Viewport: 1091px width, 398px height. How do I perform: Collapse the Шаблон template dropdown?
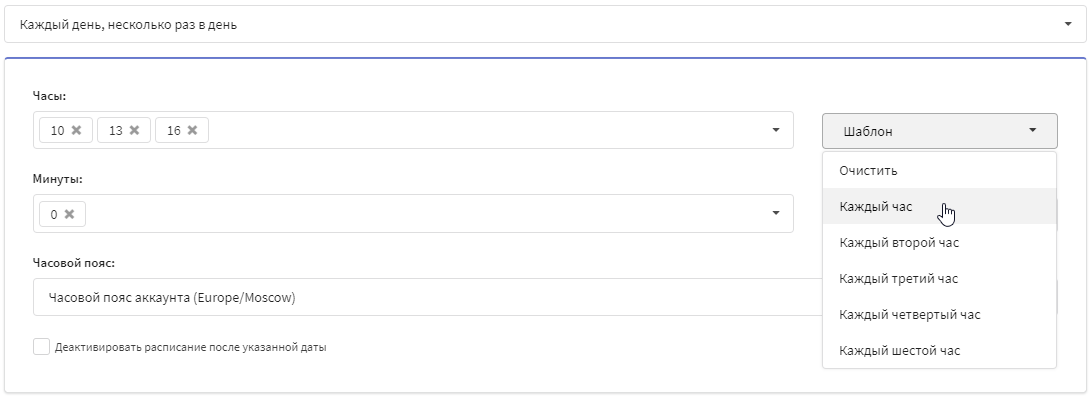click(x=939, y=131)
